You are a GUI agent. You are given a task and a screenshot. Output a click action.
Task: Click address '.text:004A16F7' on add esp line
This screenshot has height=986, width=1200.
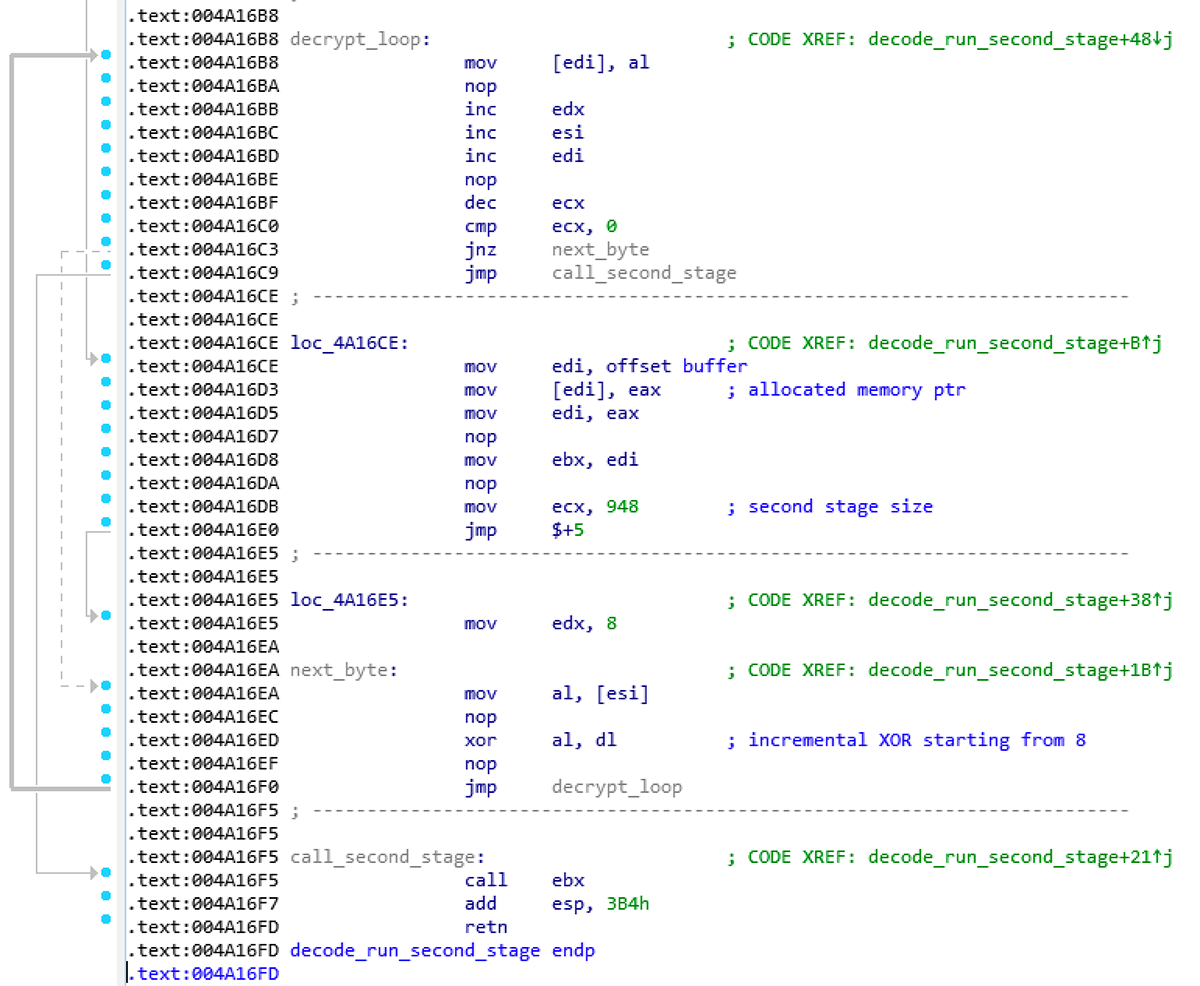[x=203, y=904]
